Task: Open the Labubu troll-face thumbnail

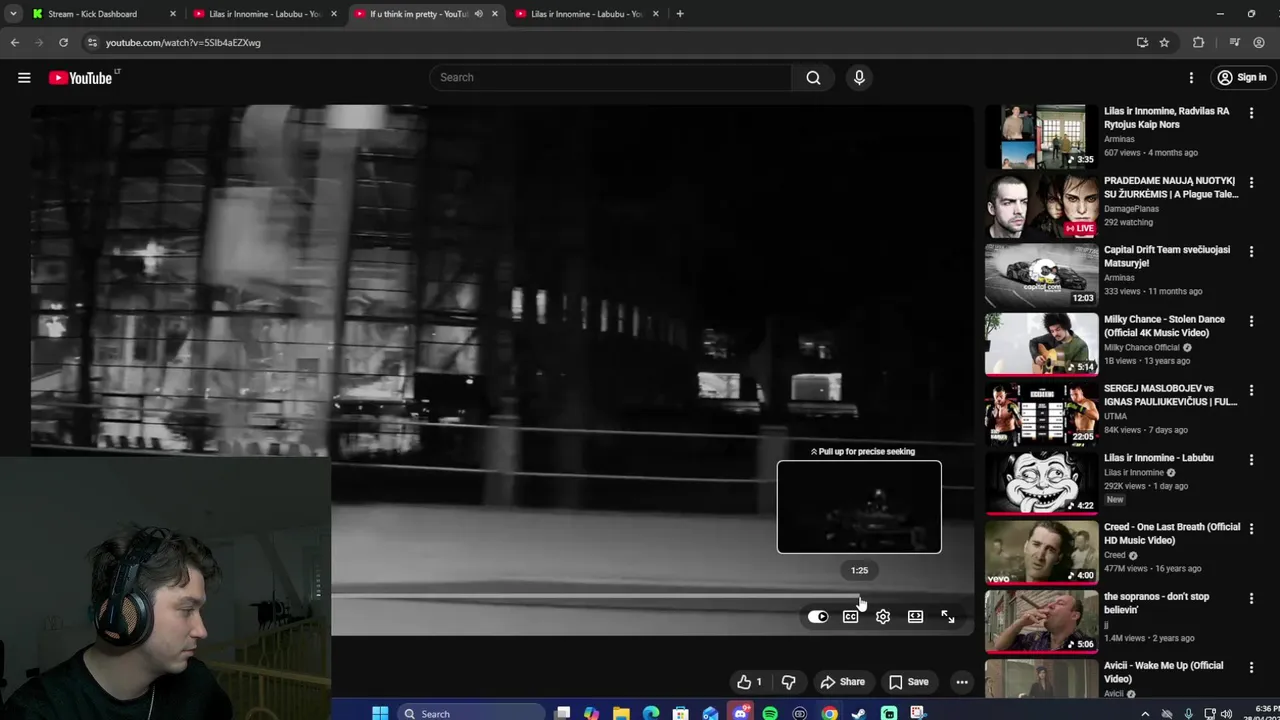Action: coord(1041,483)
